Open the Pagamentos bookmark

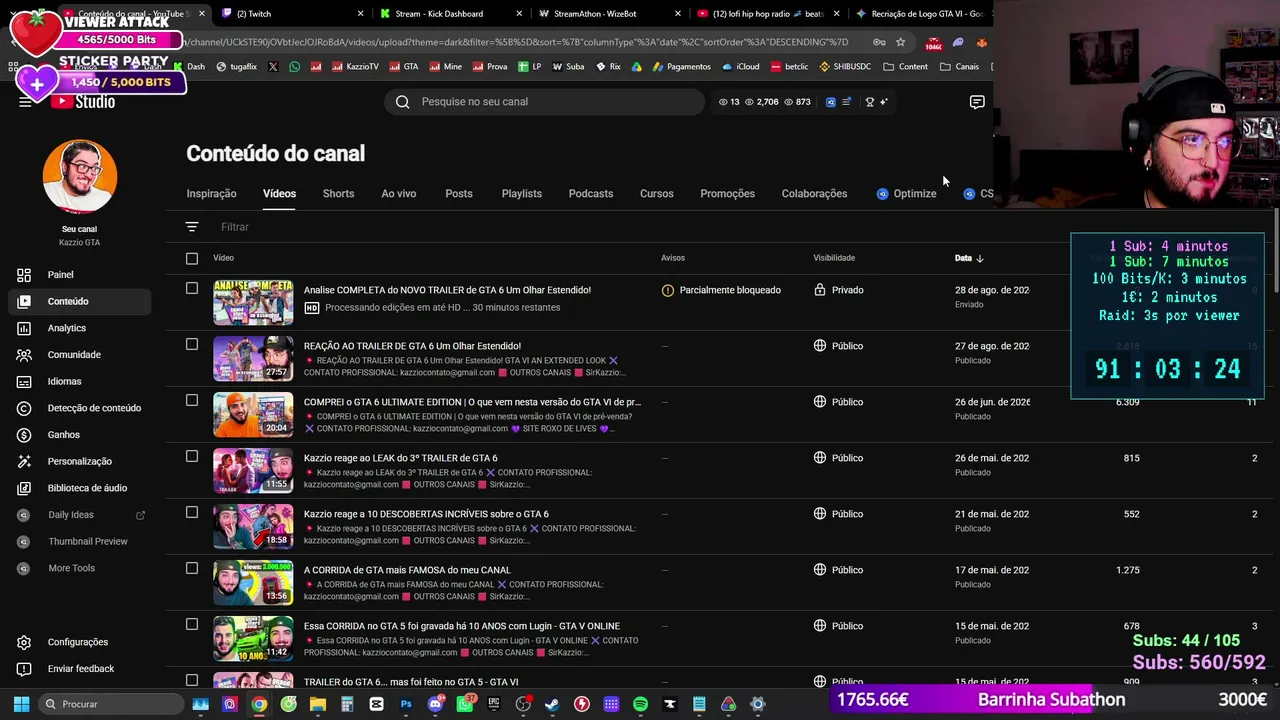coord(680,67)
